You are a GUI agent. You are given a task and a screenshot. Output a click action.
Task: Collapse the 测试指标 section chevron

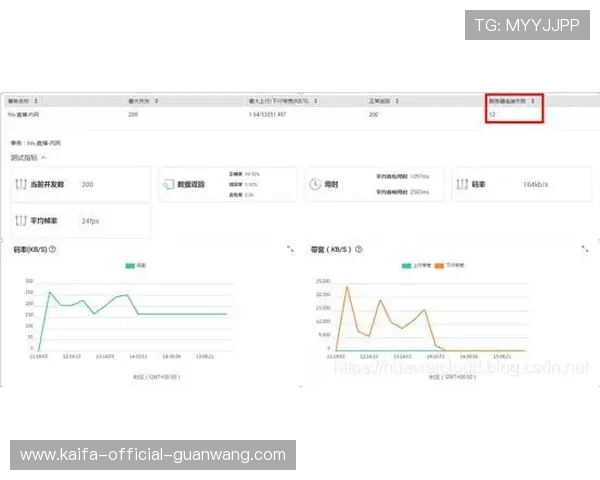pyautogui.click(x=43, y=158)
